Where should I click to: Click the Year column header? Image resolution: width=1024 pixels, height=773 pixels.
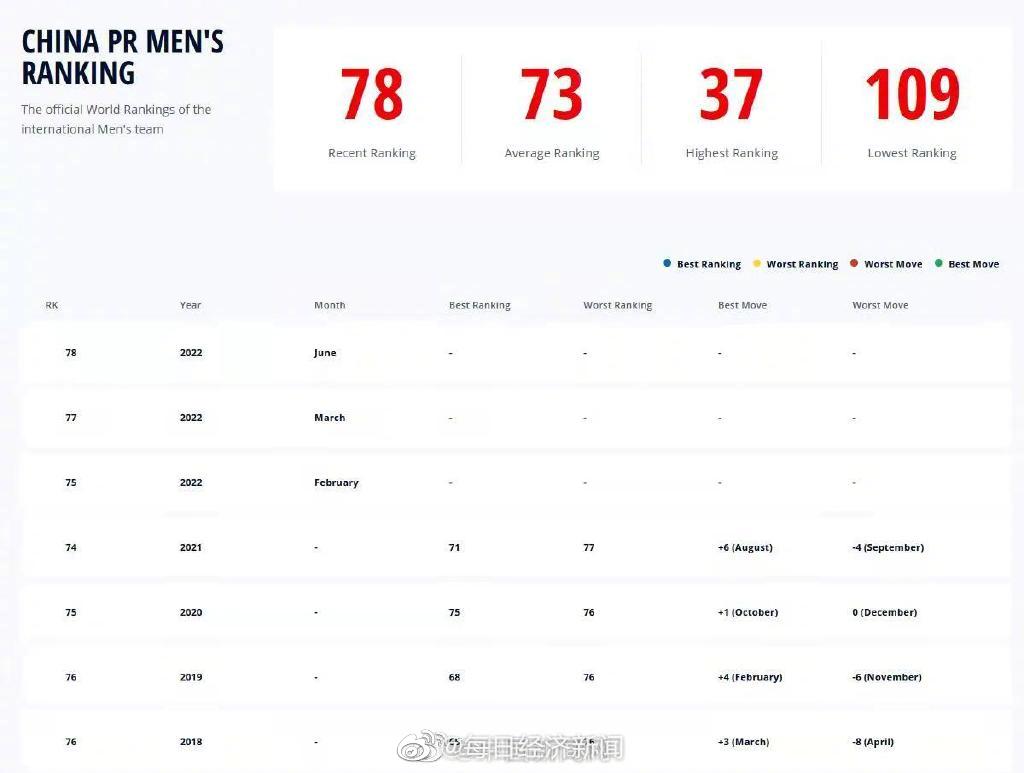point(190,305)
